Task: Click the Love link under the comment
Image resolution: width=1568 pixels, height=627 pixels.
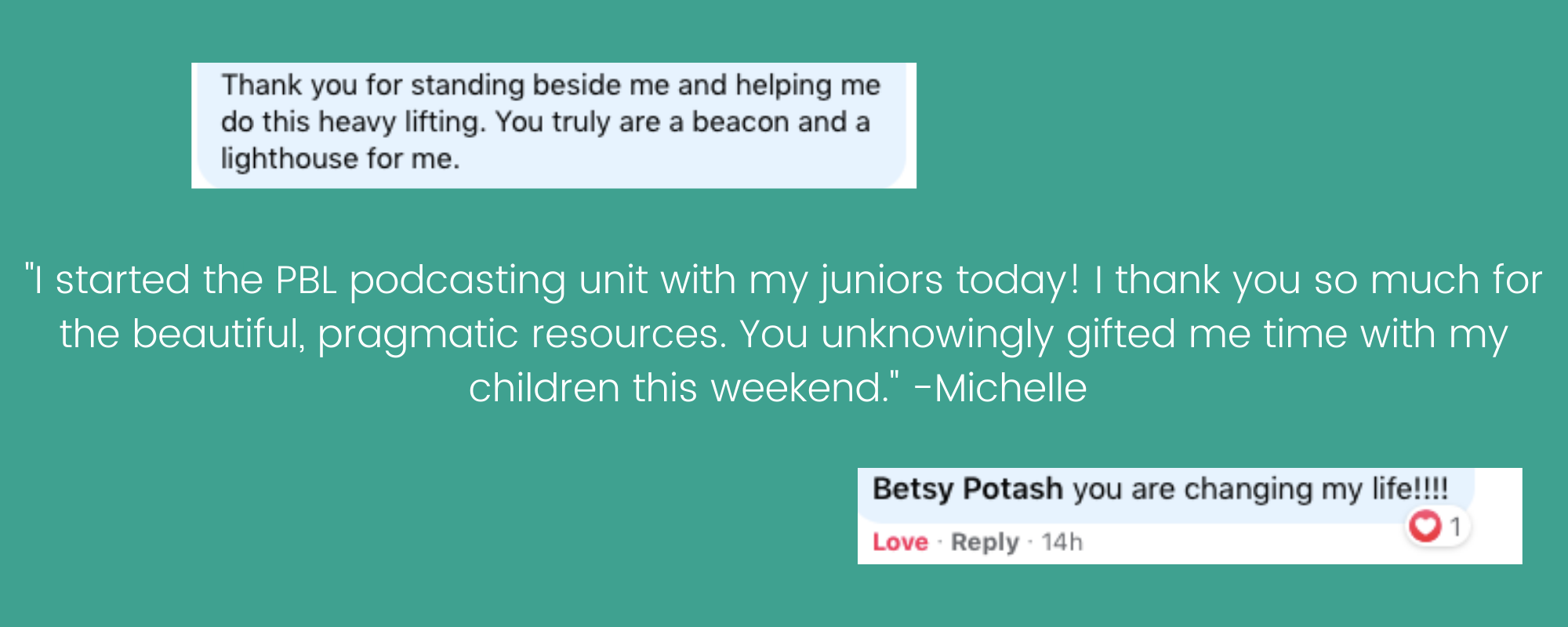Action: 900,542
